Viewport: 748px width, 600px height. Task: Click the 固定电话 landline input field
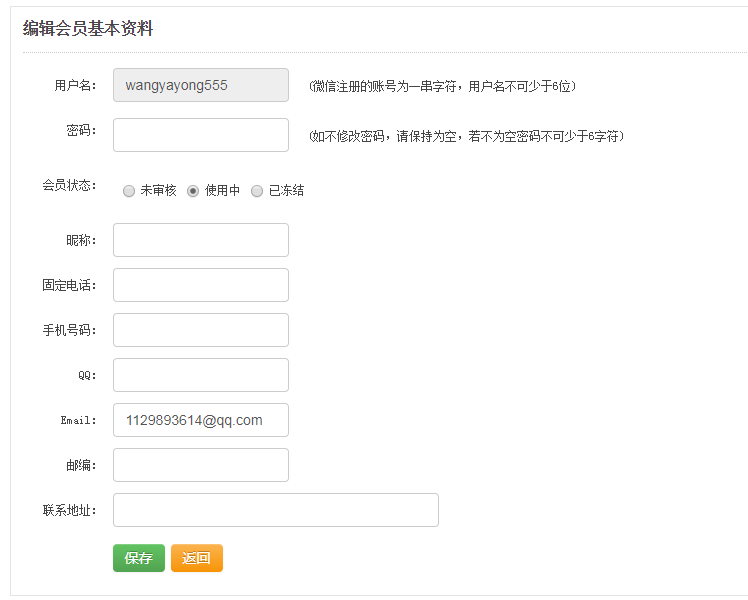[x=201, y=285]
